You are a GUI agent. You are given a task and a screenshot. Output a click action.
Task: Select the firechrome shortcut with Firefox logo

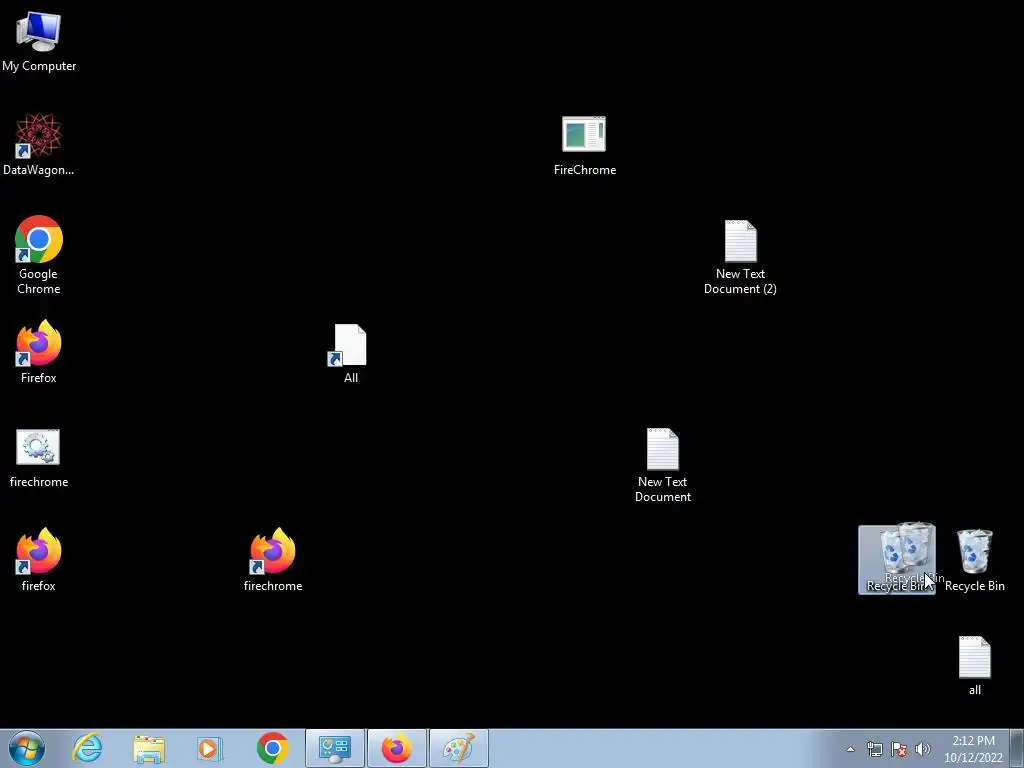(x=273, y=560)
